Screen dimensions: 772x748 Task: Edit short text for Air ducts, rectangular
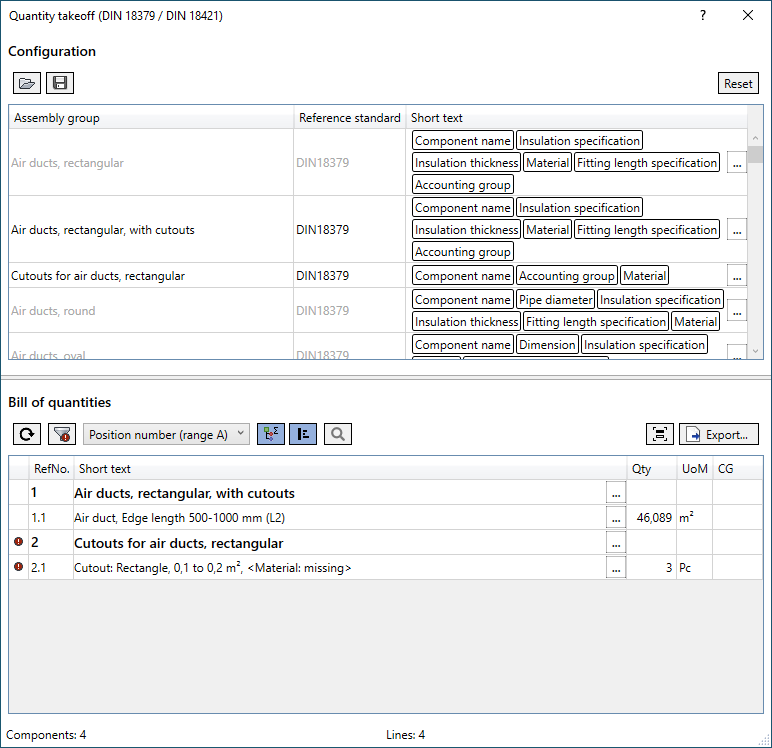[x=737, y=163]
